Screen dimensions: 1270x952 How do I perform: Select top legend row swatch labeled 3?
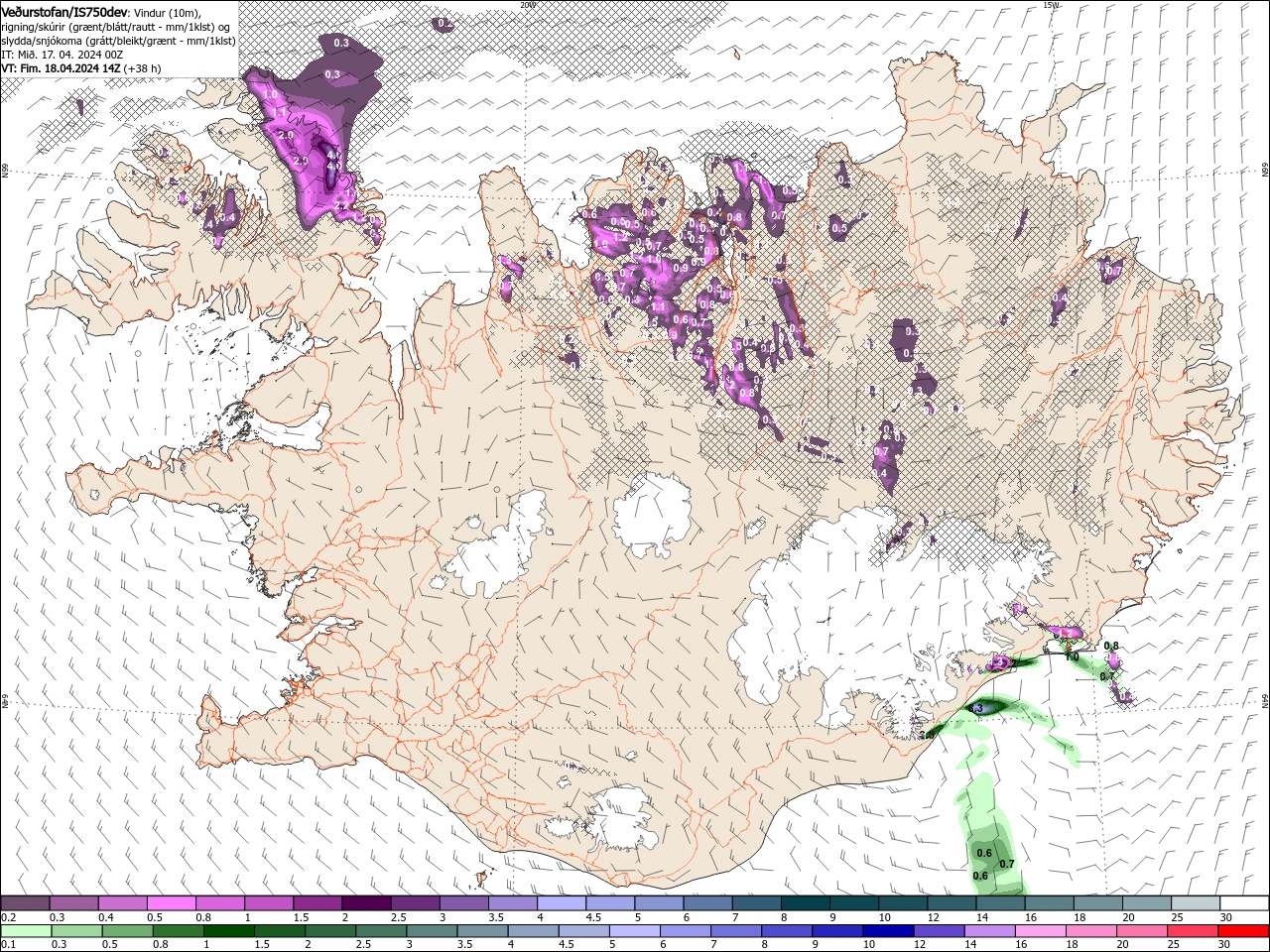point(463,903)
